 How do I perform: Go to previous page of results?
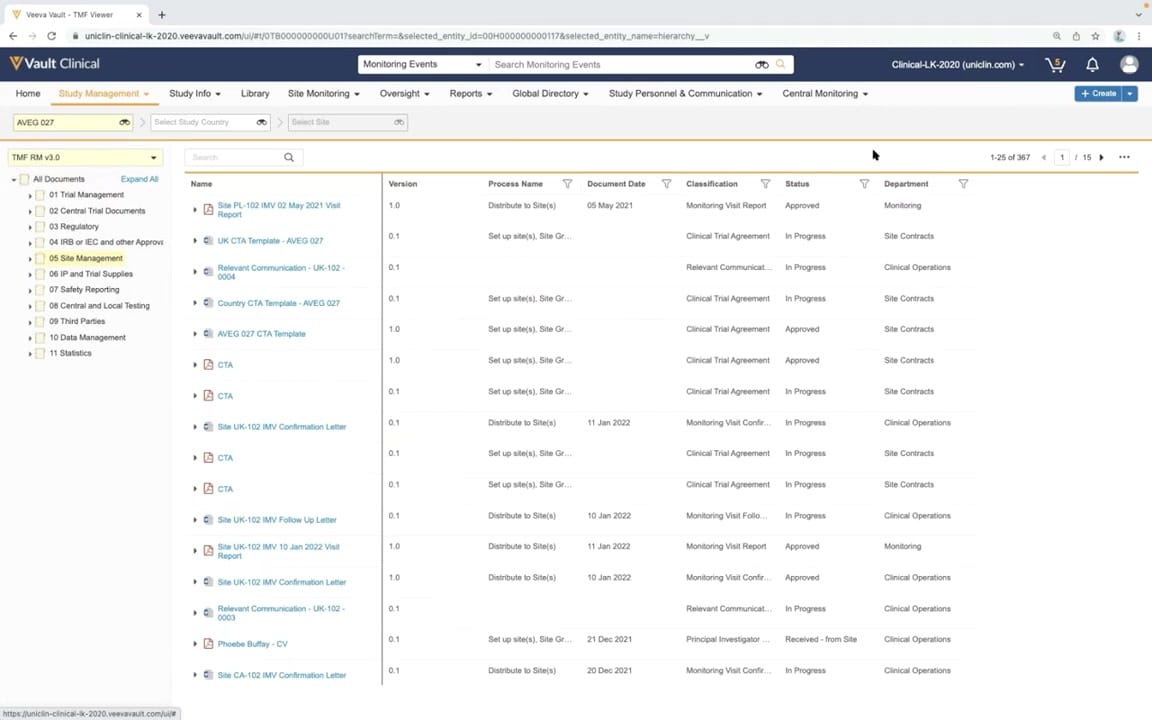coord(1043,157)
